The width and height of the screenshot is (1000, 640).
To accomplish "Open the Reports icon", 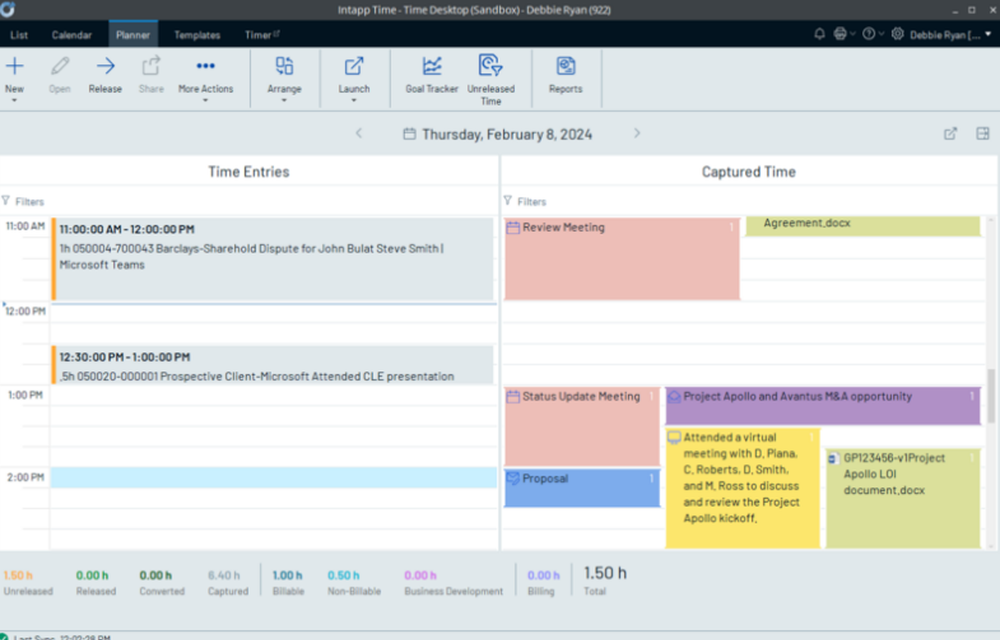I will point(566,66).
